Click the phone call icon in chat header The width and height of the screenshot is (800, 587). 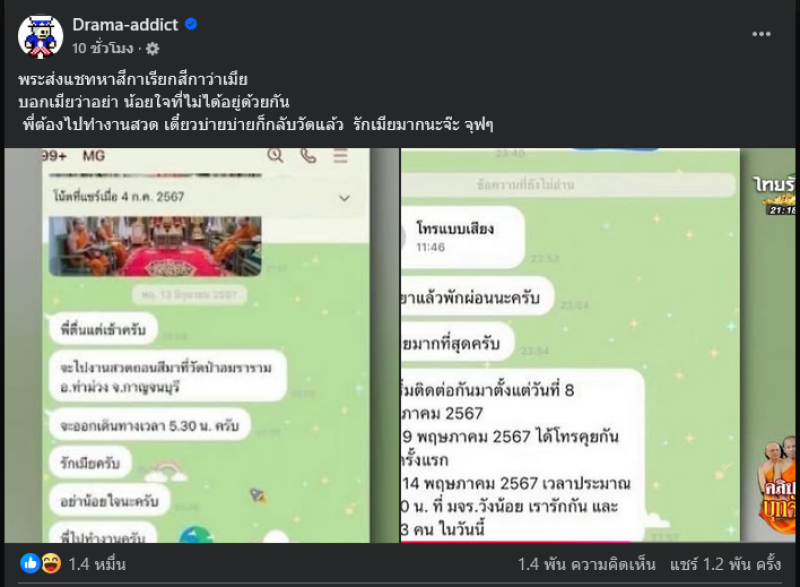click(x=308, y=155)
